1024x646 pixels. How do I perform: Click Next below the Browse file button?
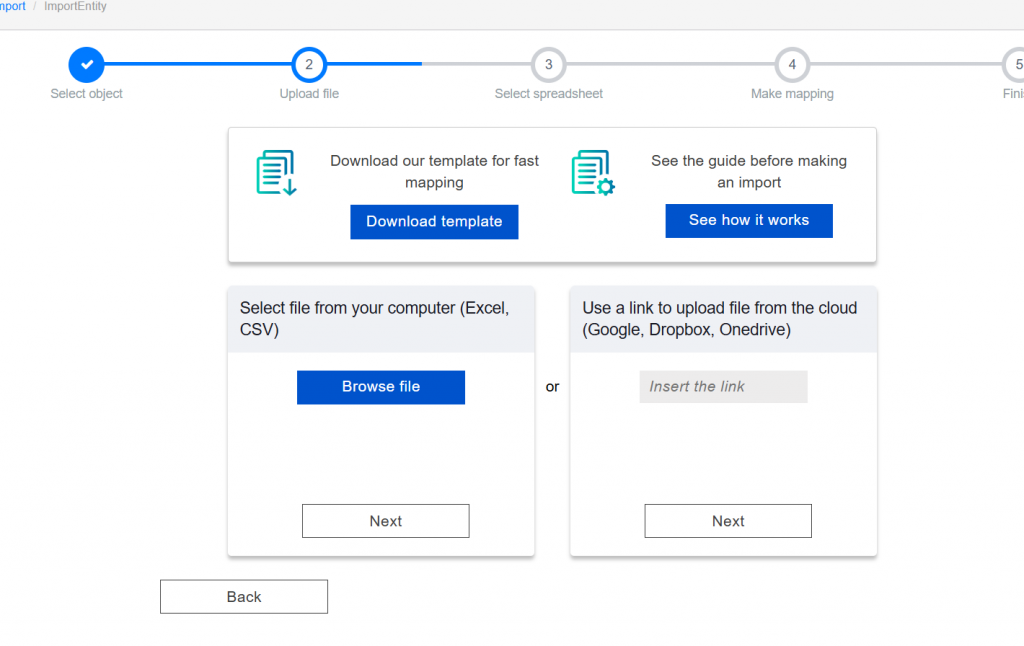(x=385, y=521)
